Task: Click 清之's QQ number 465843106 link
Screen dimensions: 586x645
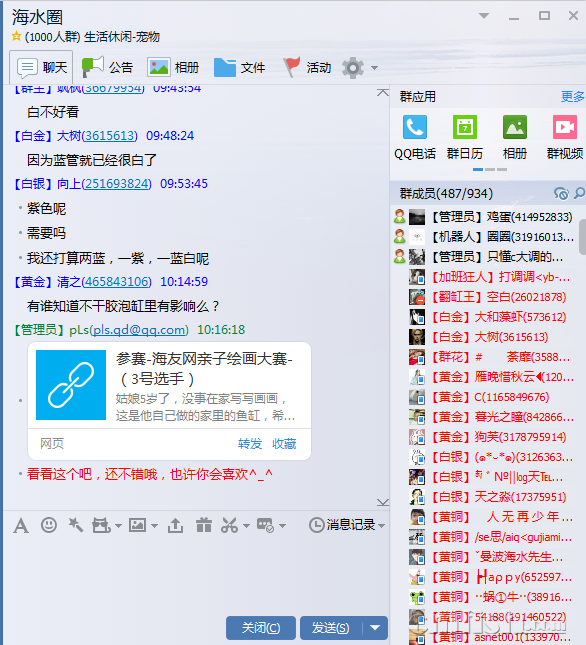Action: tap(116, 282)
